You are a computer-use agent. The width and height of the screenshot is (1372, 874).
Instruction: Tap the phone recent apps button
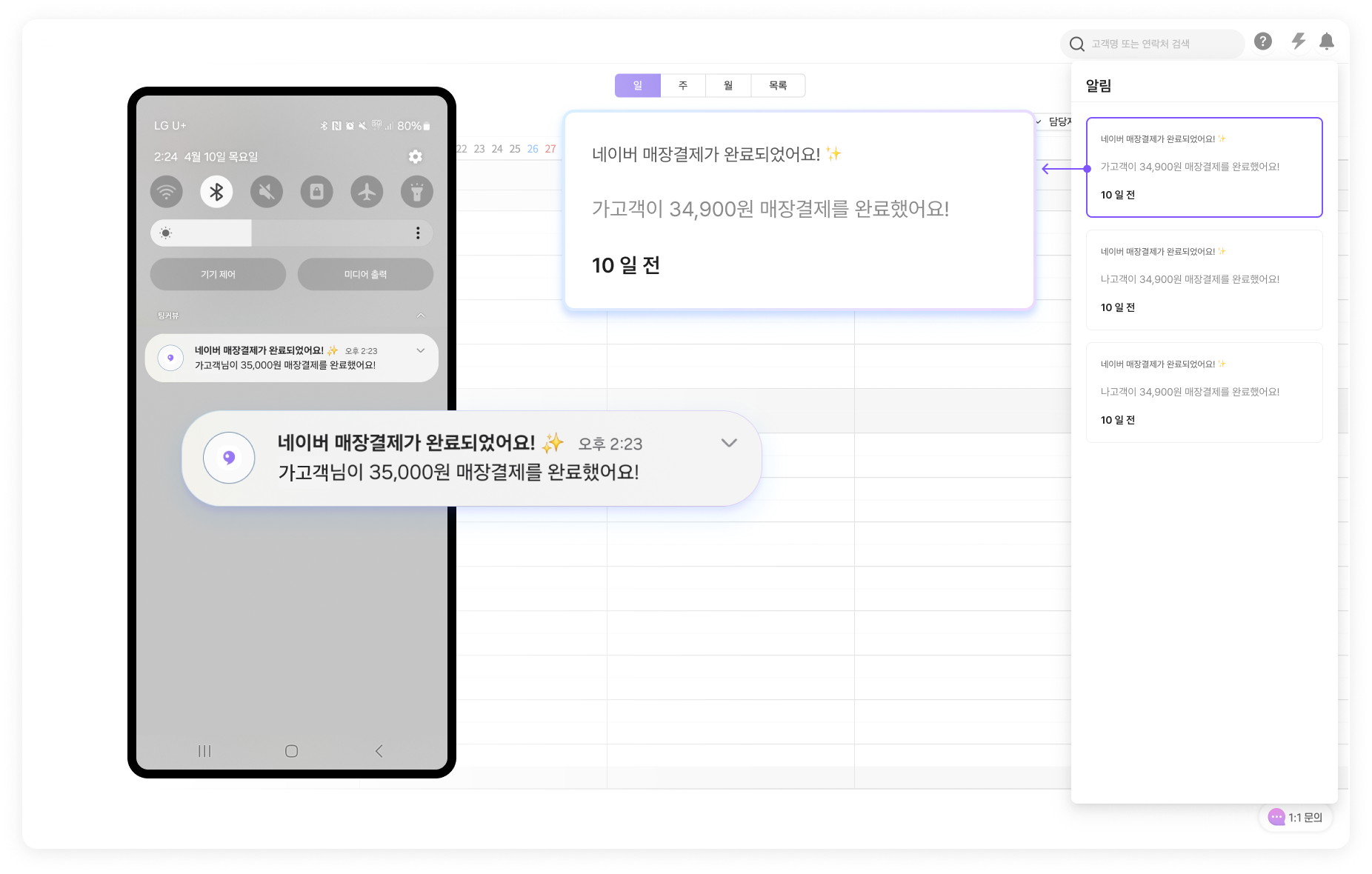coord(204,751)
